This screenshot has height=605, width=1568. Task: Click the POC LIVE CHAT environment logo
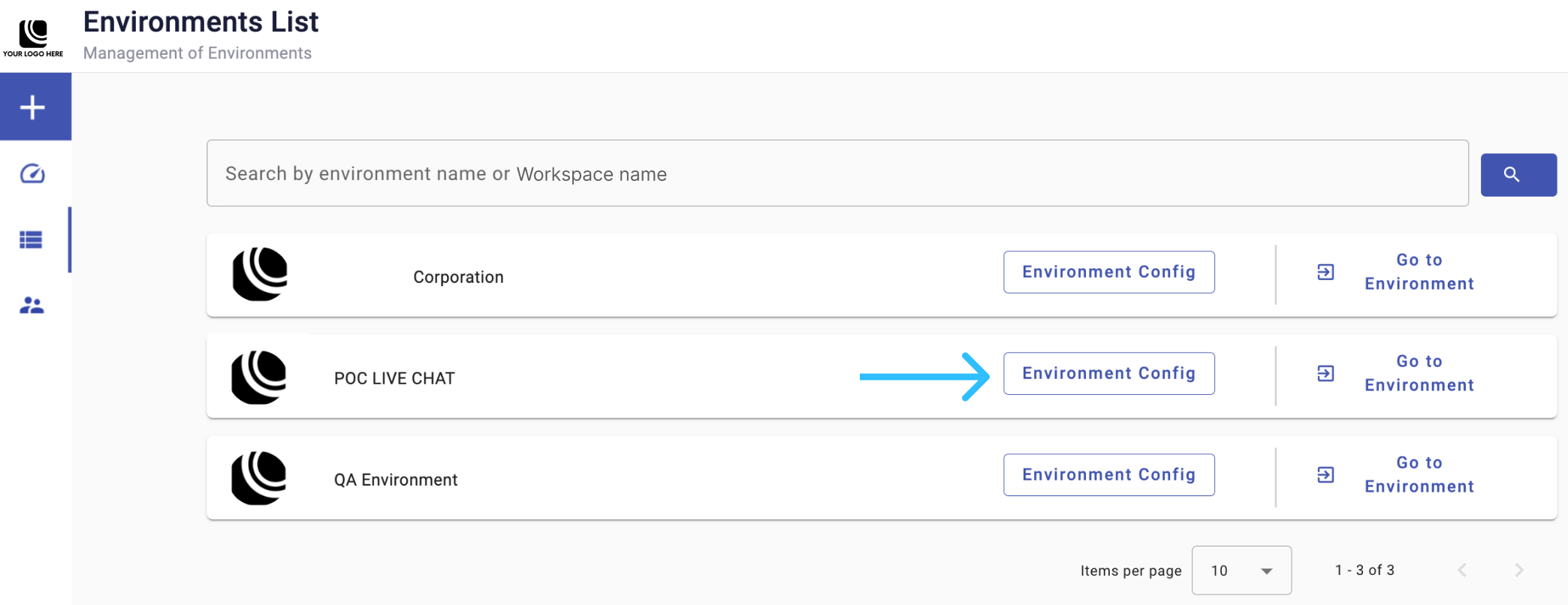[x=259, y=378]
